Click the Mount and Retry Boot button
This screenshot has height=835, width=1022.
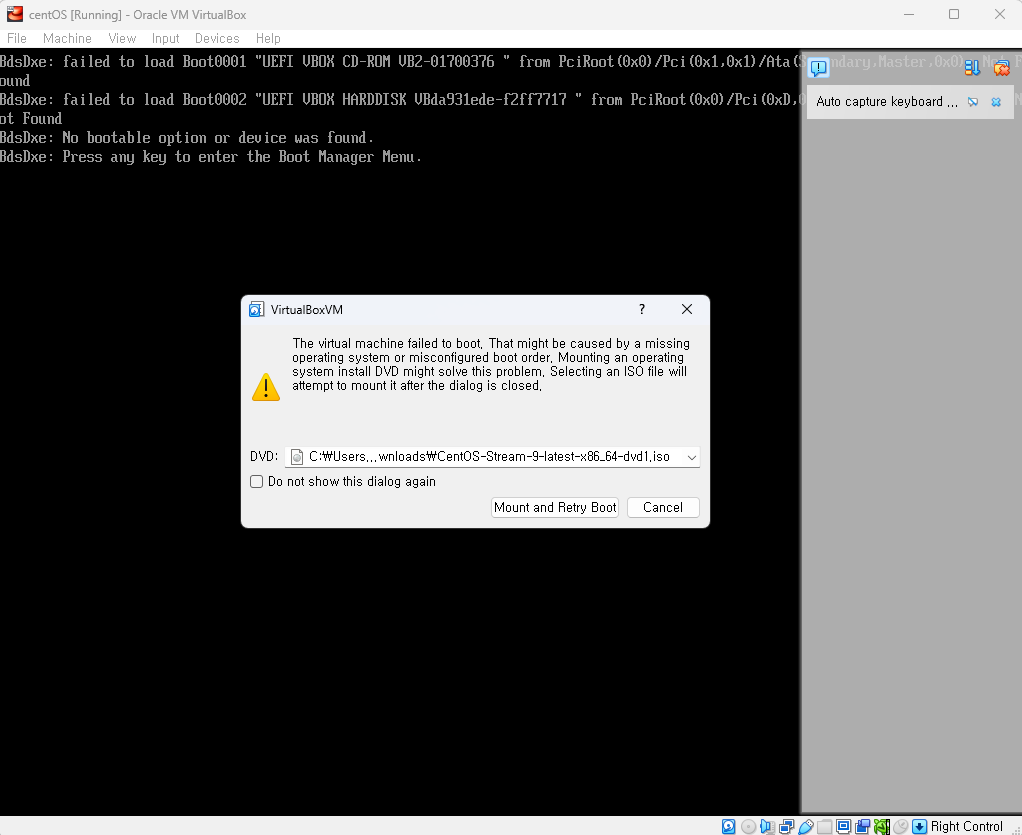(x=555, y=507)
